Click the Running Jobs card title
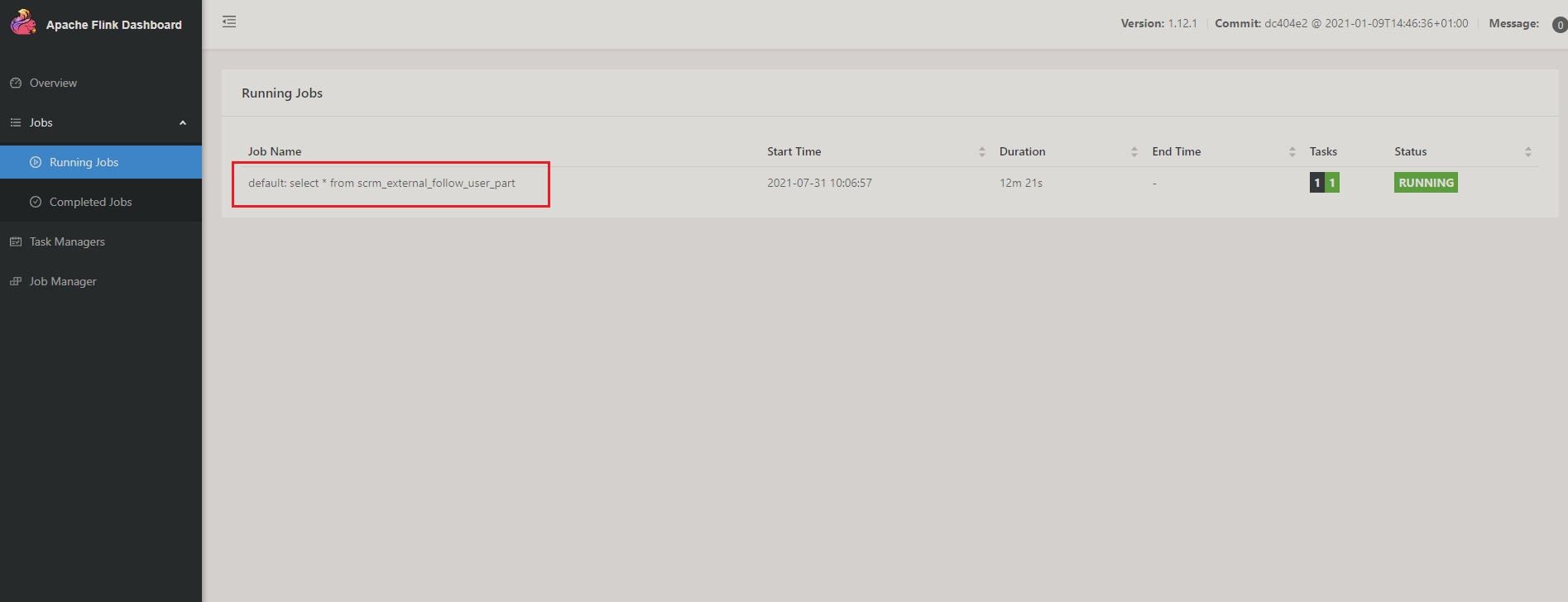 pos(282,93)
